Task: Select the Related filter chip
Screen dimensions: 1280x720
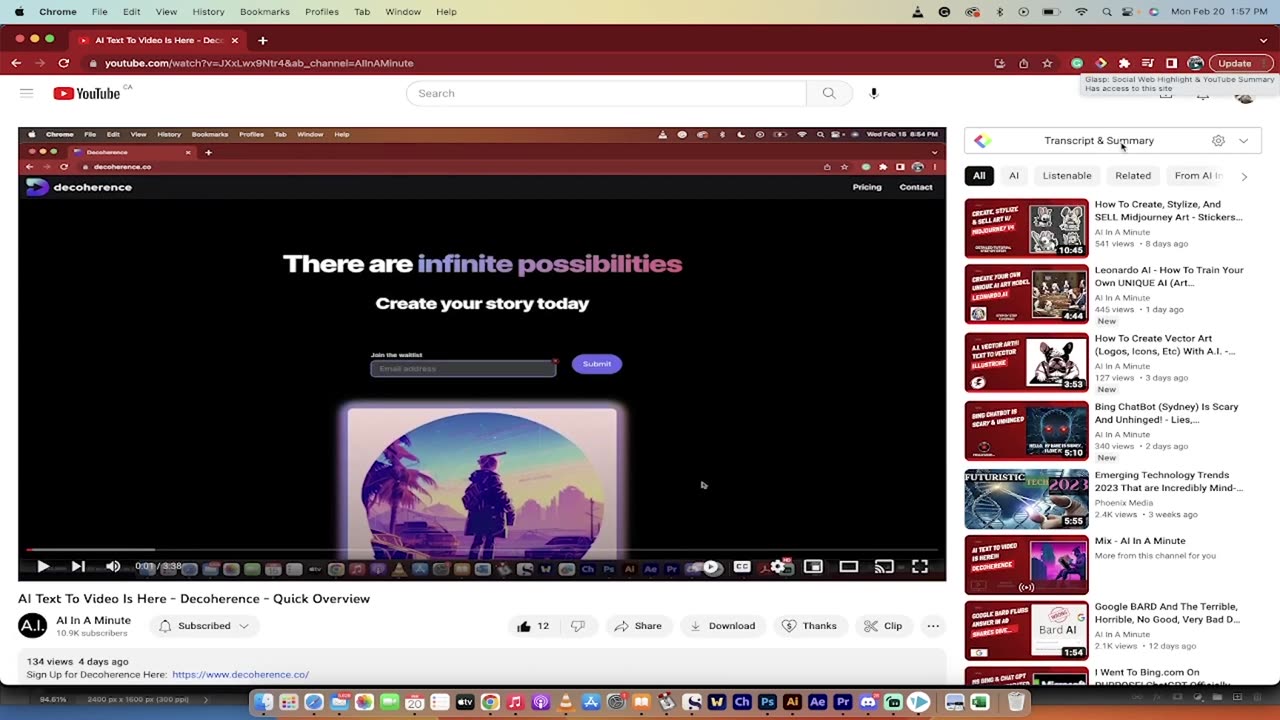Action: click(x=1133, y=176)
